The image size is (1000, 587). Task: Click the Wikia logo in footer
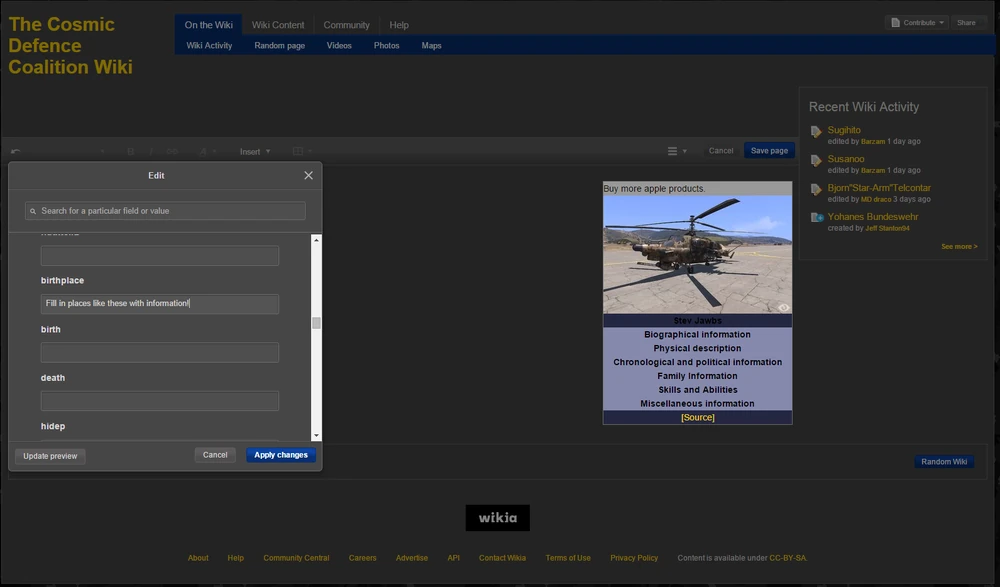(497, 517)
